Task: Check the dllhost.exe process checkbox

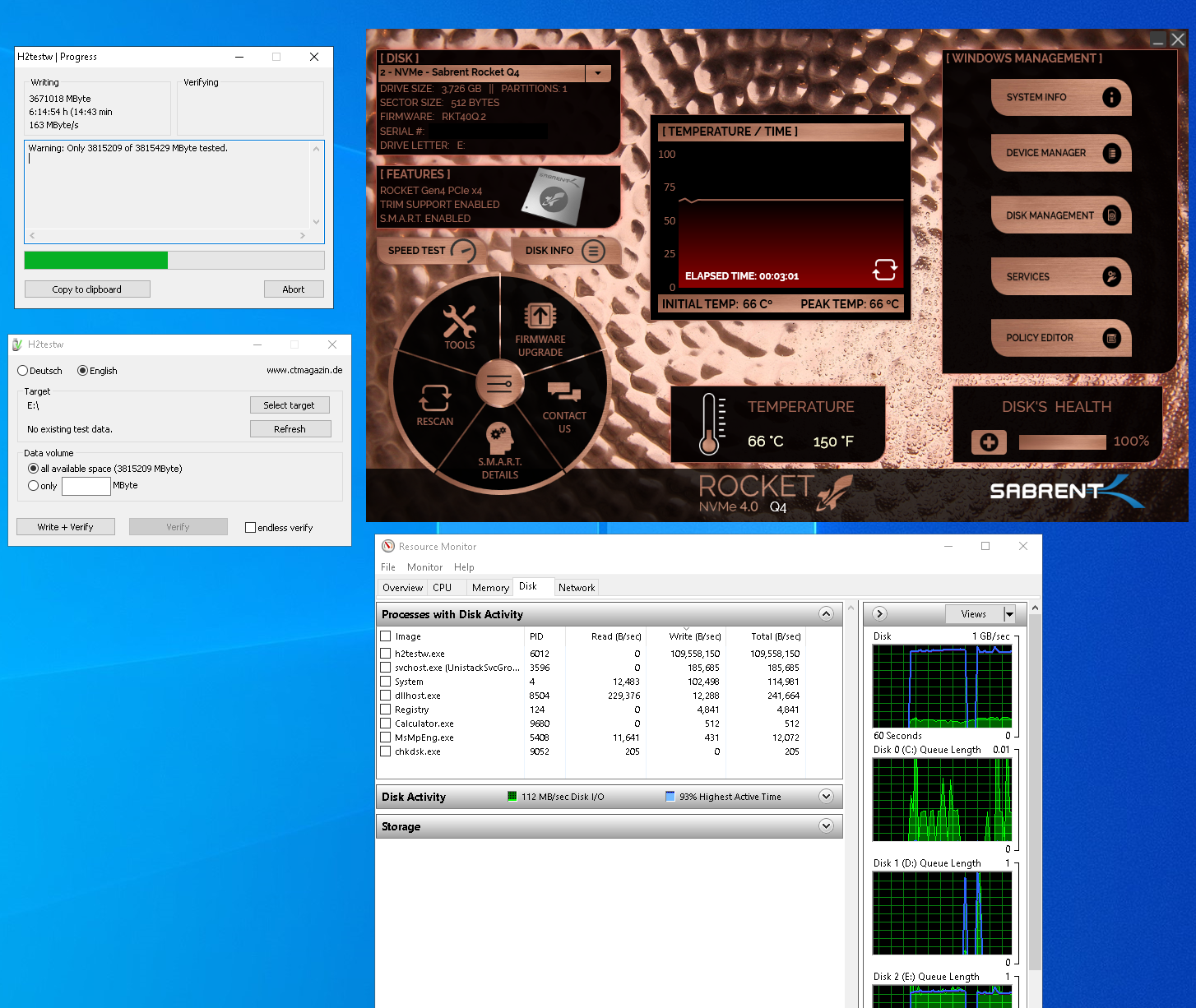Action: [385, 696]
